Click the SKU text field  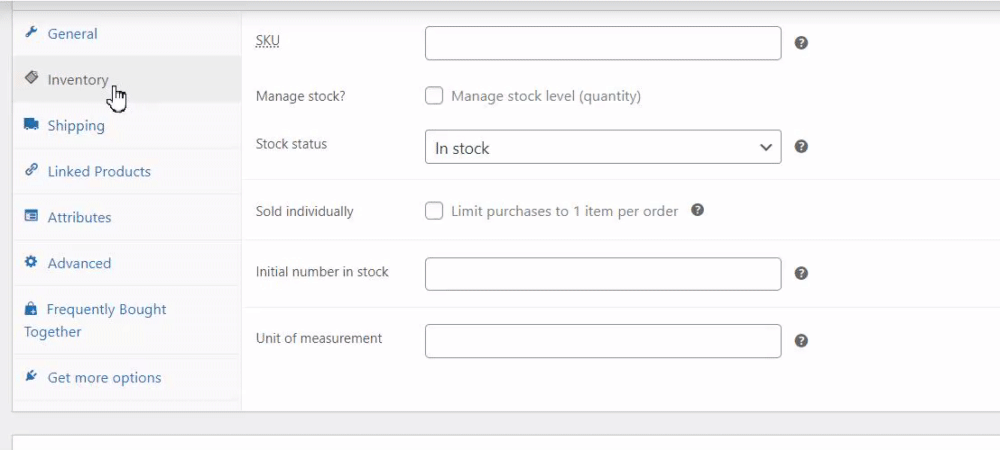coord(602,43)
